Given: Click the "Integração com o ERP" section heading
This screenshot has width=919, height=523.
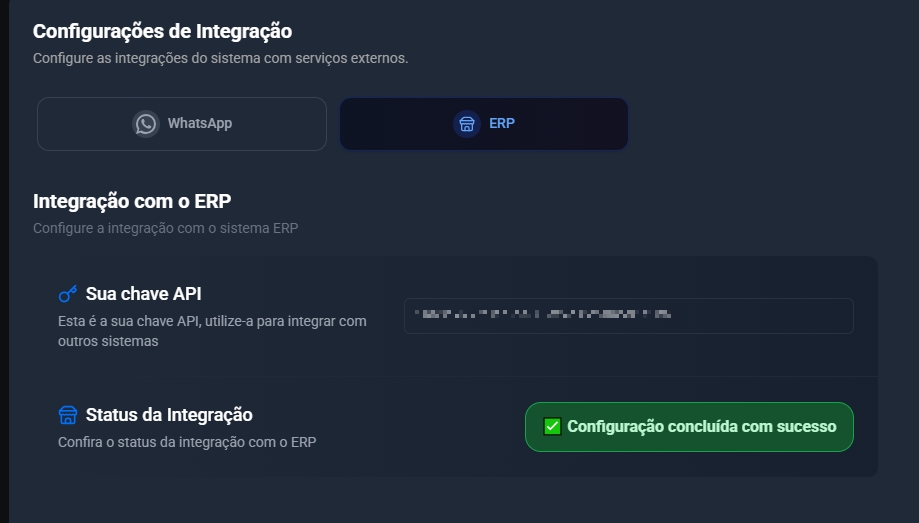Looking at the screenshot, I should 132,202.
